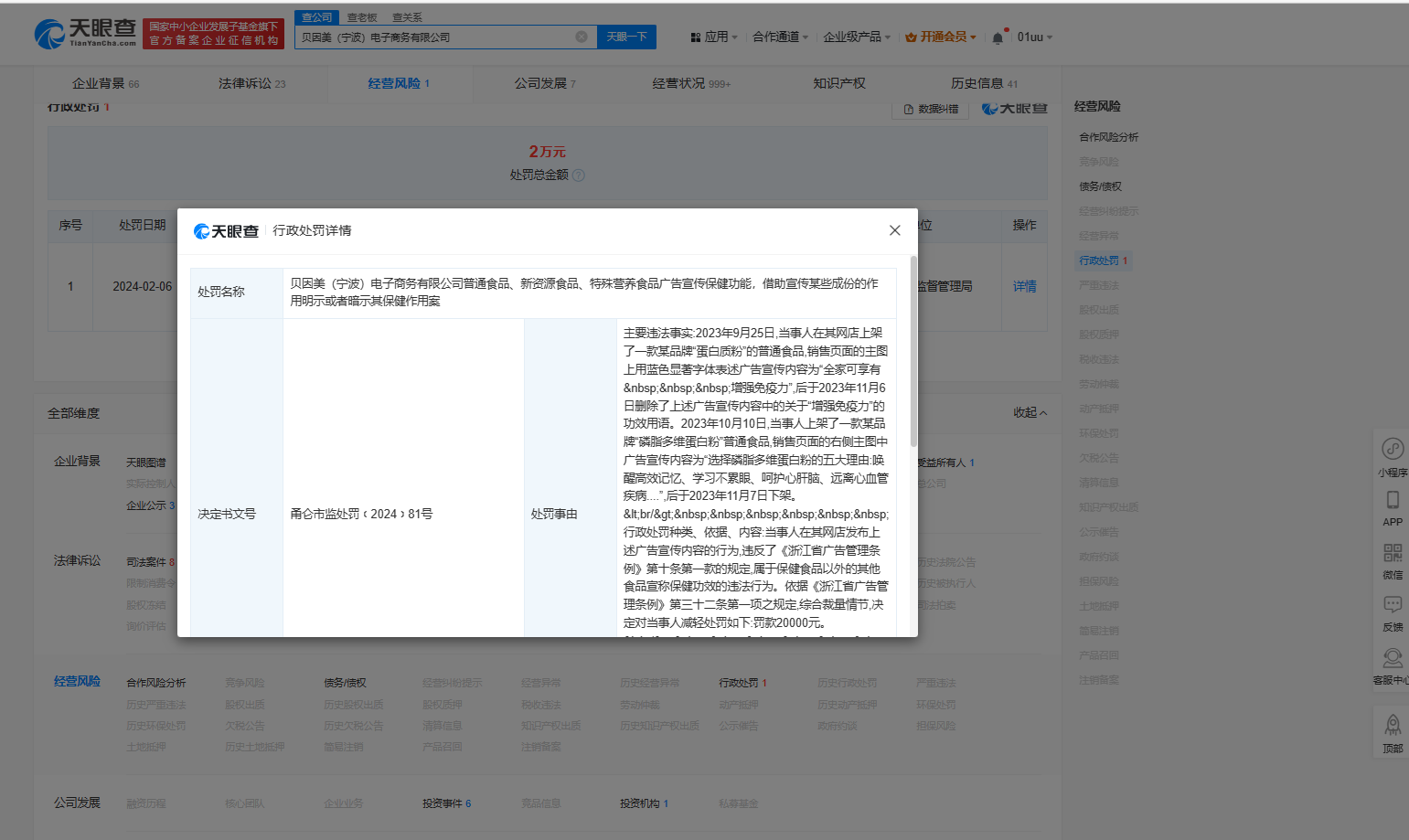Switch to the 知识产权 tab
1409x840 pixels.
click(x=838, y=83)
